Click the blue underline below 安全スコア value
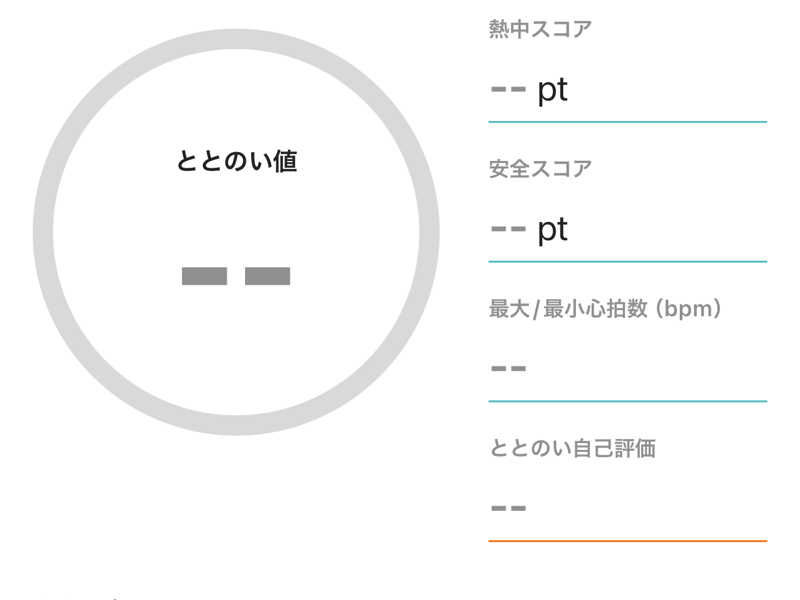The width and height of the screenshot is (800, 600). (627, 262)
